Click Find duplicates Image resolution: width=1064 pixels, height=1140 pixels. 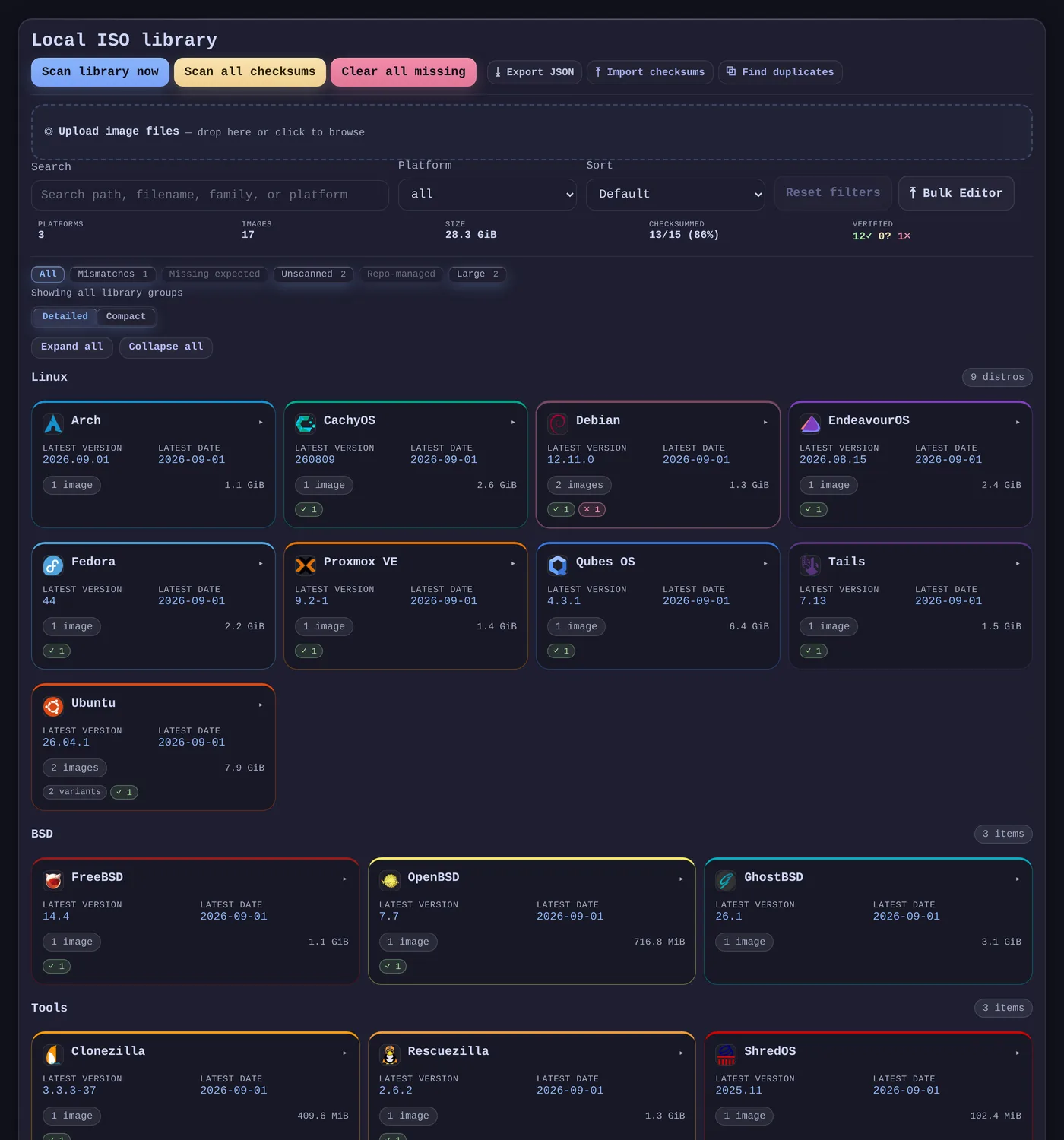point(781,72)
